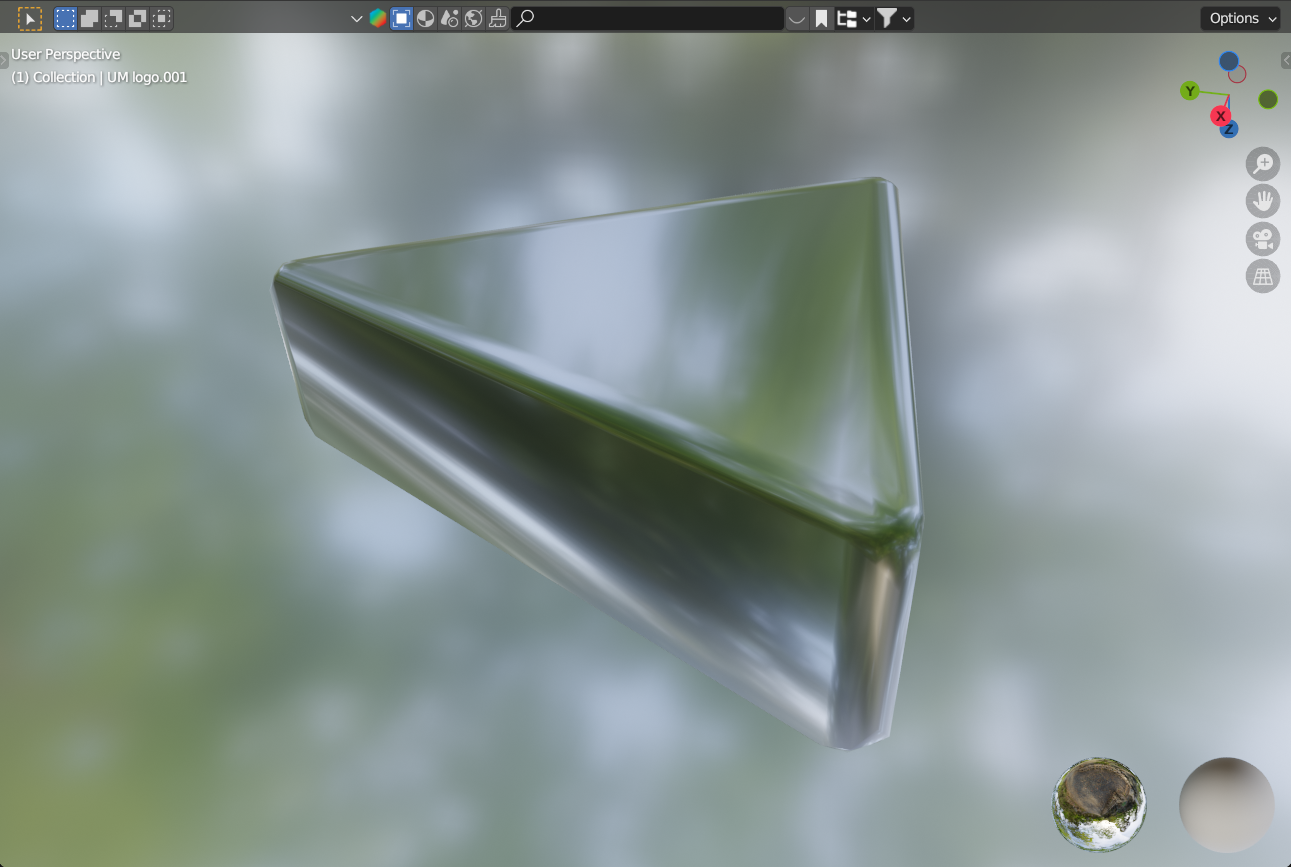Click the hand Pan view gizmo
This screenshot has width=1291, height=867.
tap(1263, 201)
